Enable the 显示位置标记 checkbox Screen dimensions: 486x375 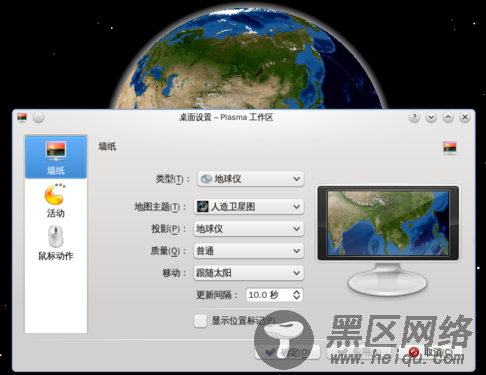pos(200,321)
